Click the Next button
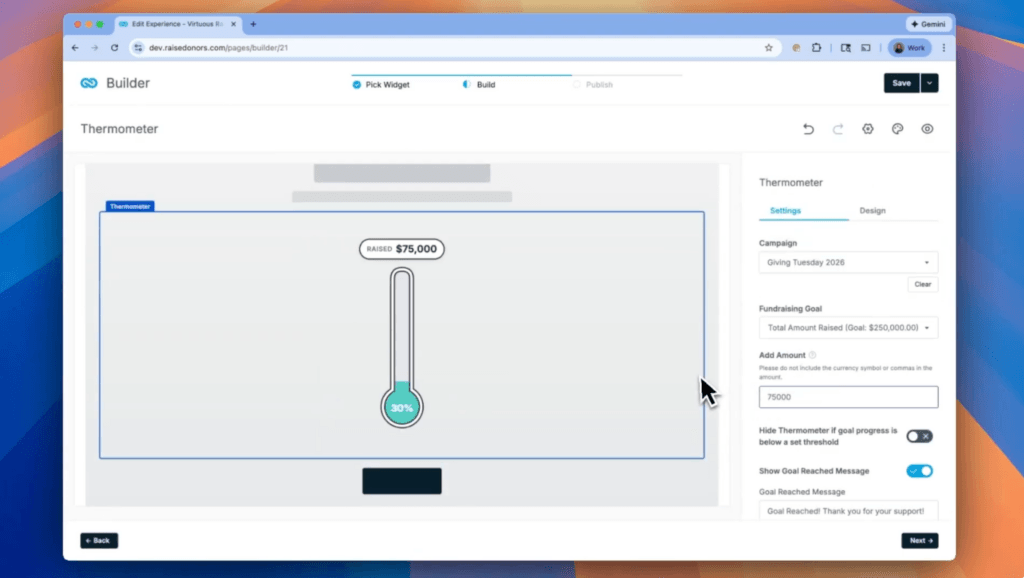 click(920, 541)
